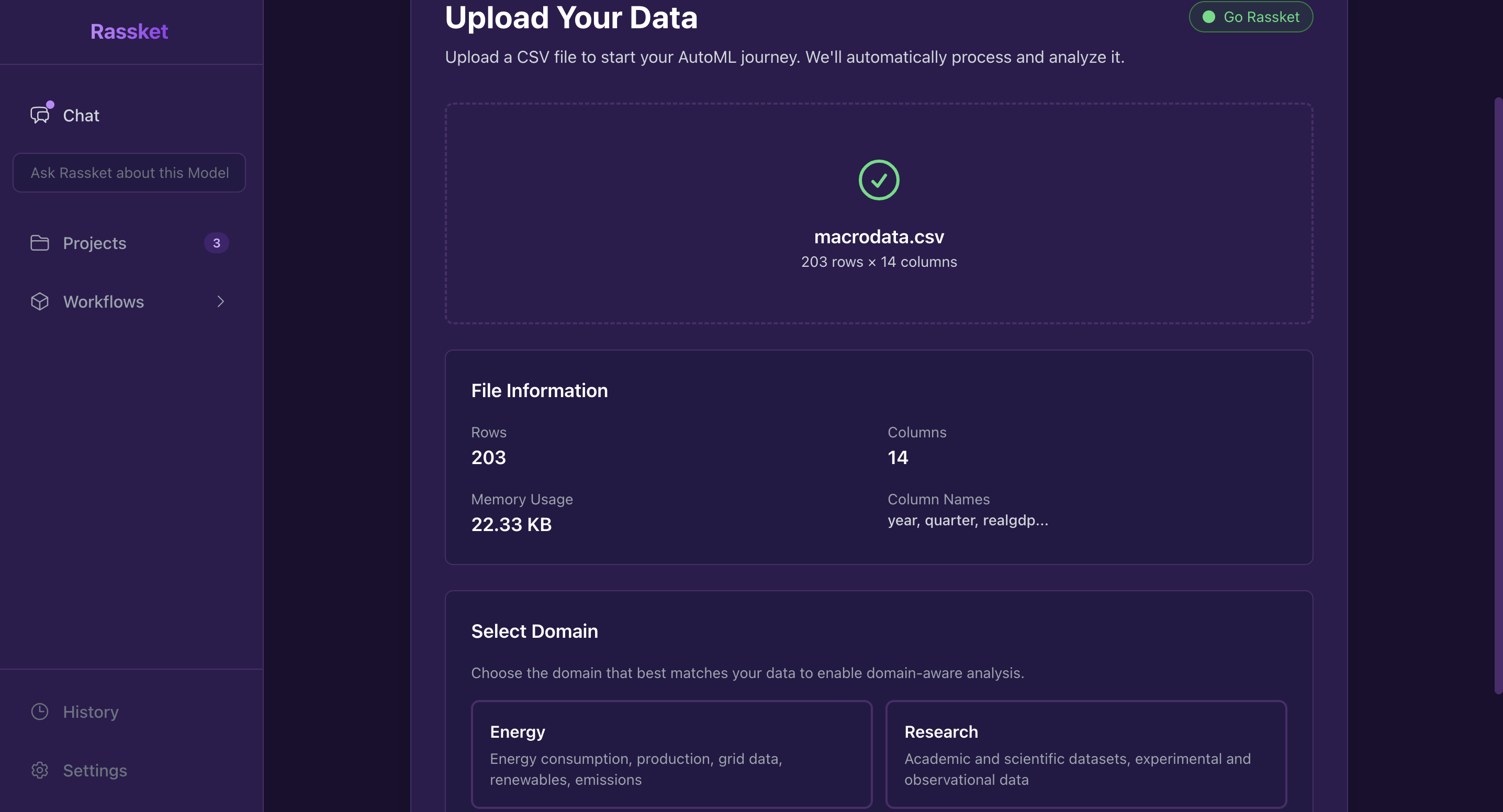
Task: Select the Energy domain card
Action: point(671,754)
